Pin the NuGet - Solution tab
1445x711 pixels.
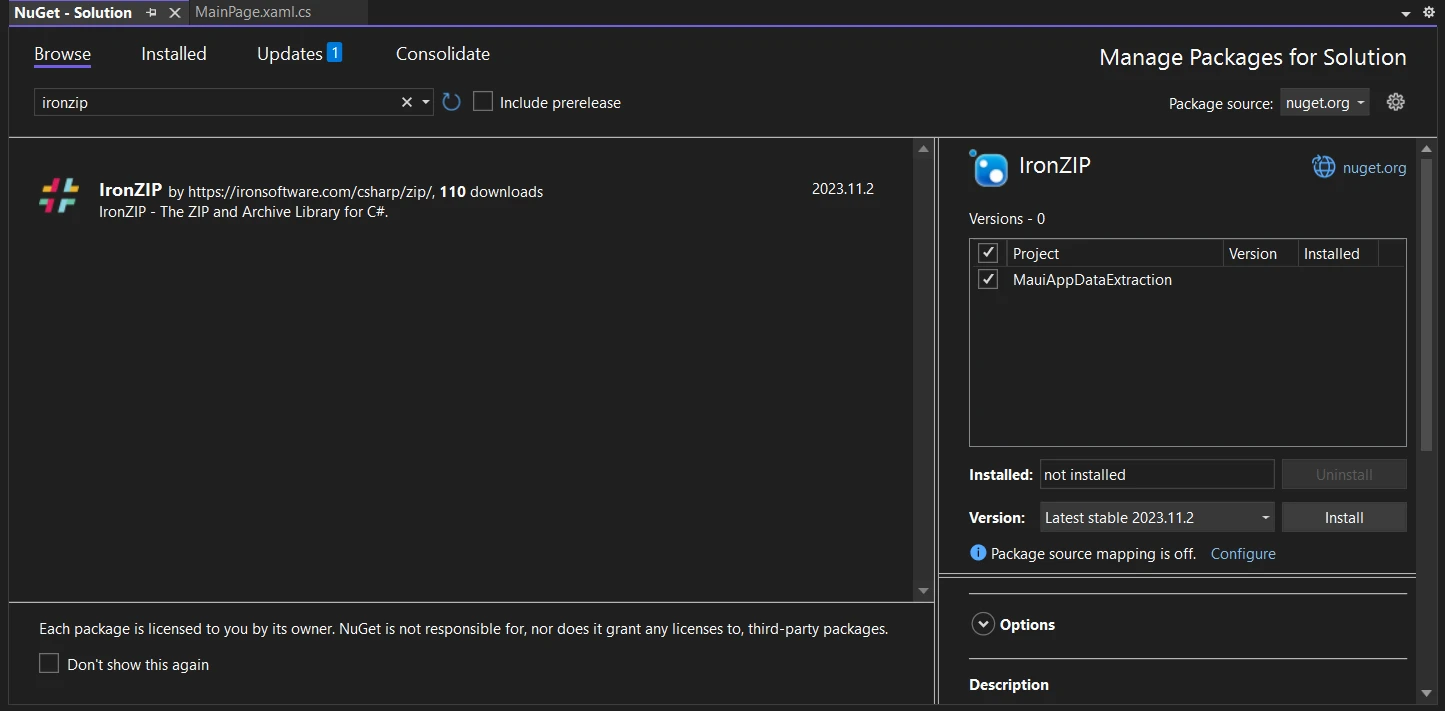tap(152, 13)
